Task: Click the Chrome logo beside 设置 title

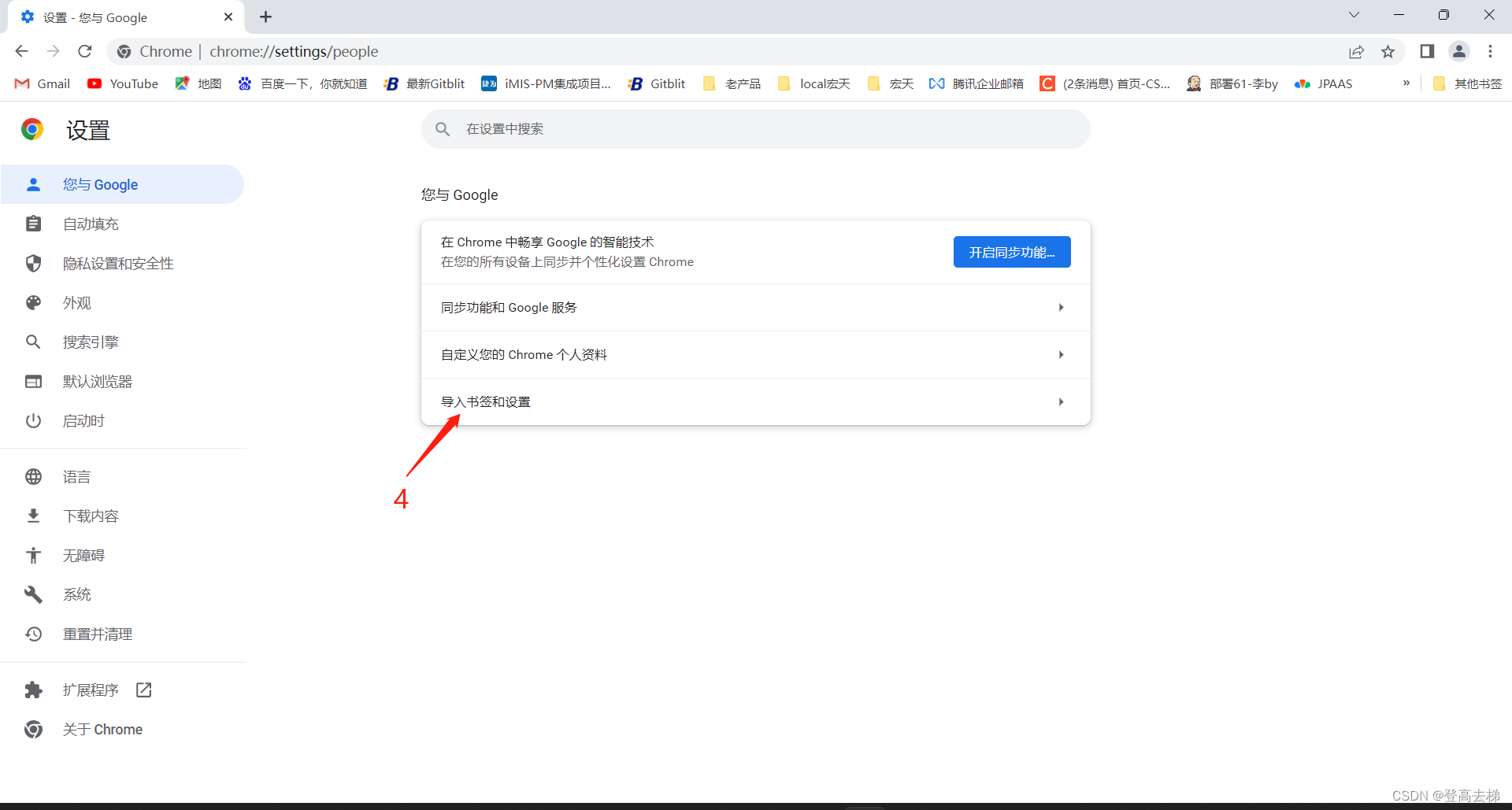Action: (32, 129)
